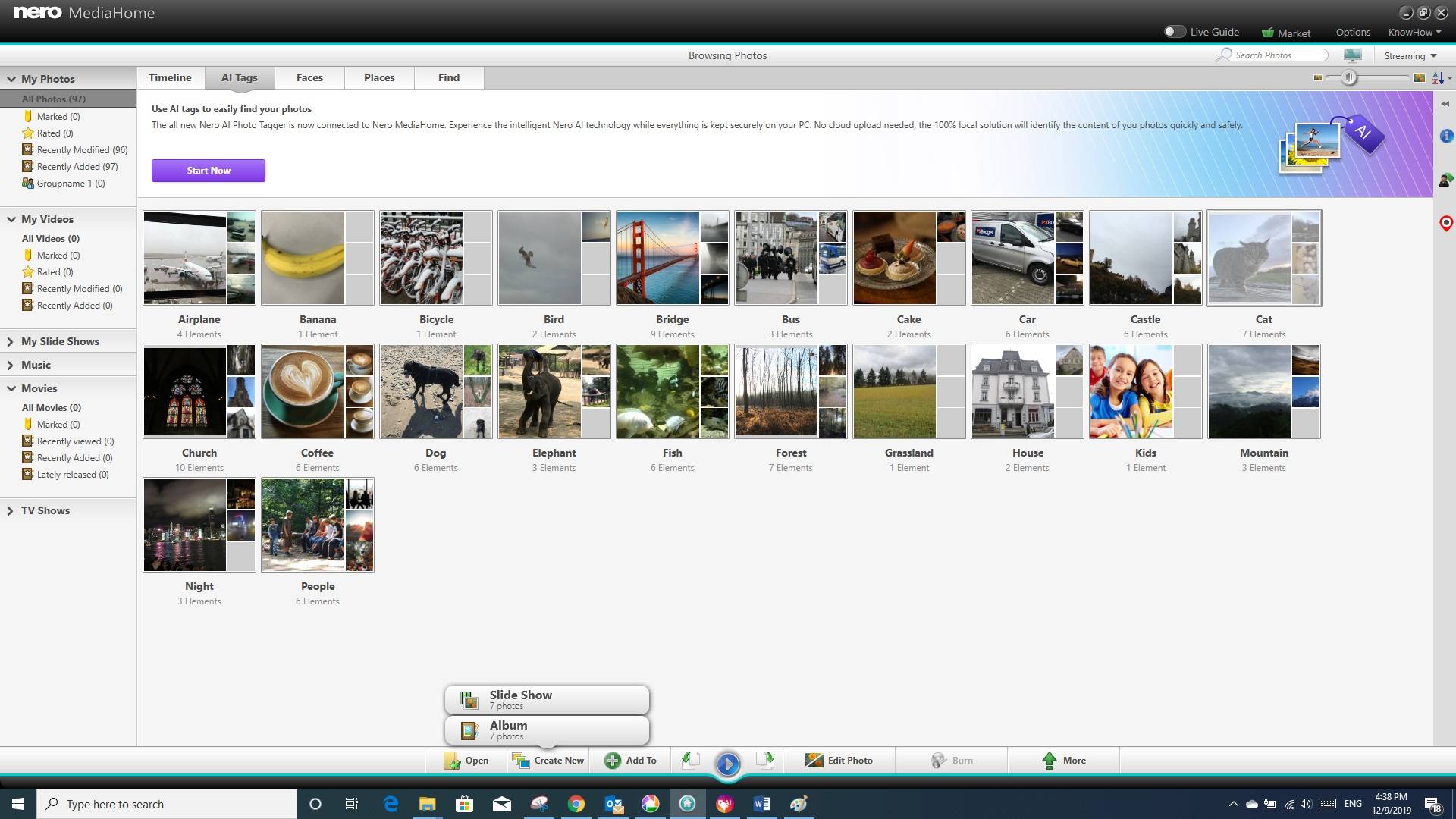
Task: Toggle the Live Guide switch
Action: pos(1176,32)
